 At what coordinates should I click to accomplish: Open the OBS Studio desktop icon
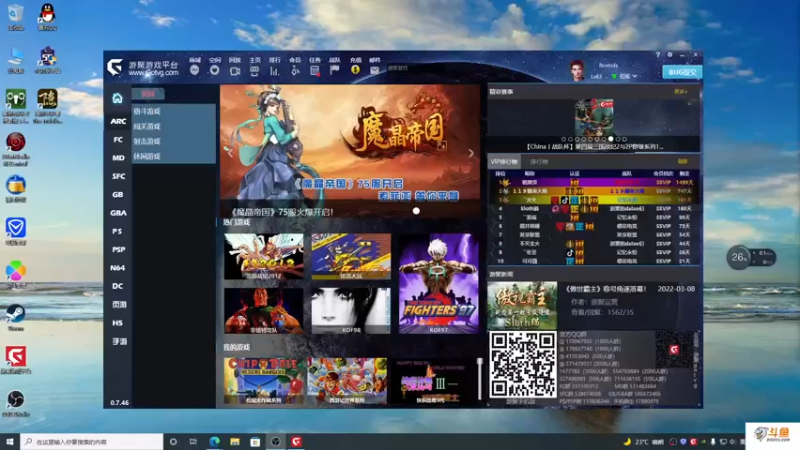(16, 399)
